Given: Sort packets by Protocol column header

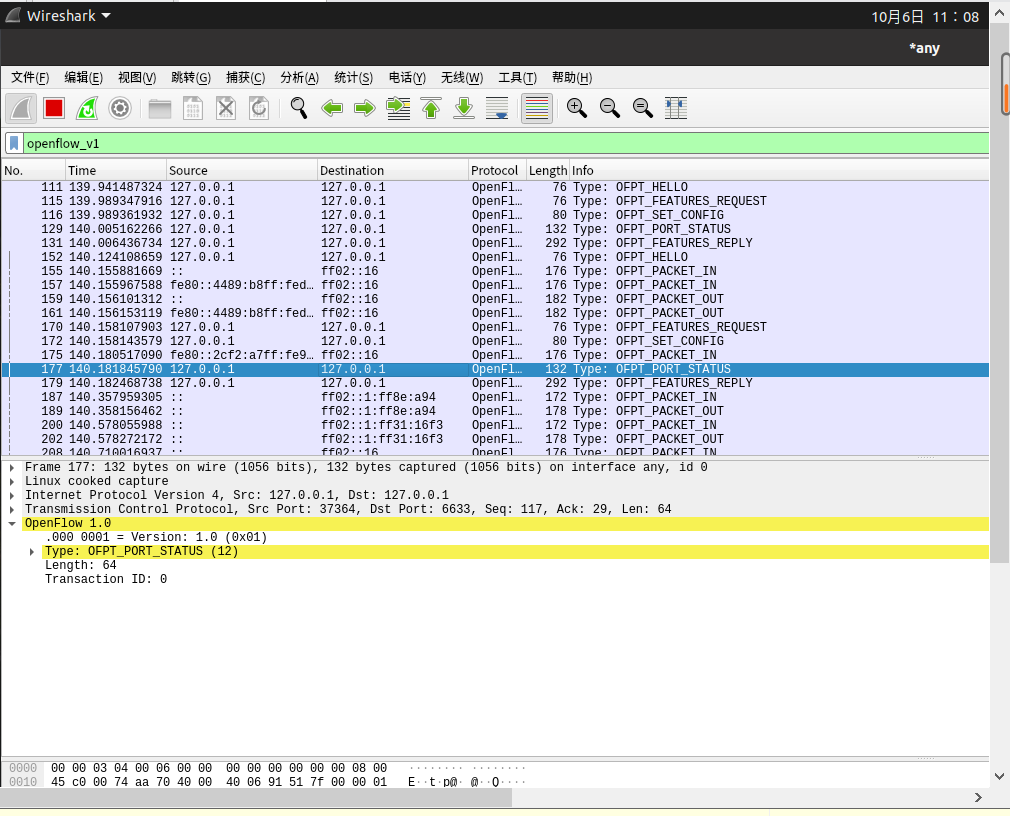Looking at the screenshot, I should pyautogui.click(x=495, y=171).
